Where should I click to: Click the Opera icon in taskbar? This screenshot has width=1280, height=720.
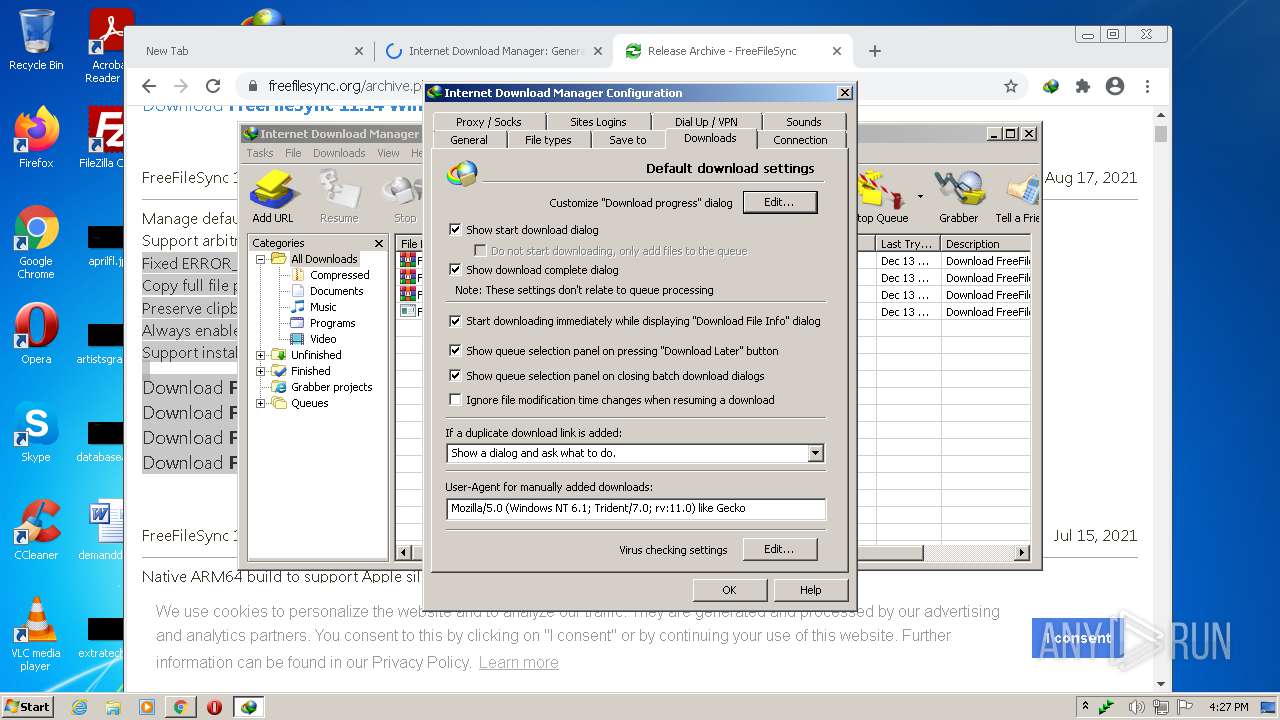coord(214,707)
